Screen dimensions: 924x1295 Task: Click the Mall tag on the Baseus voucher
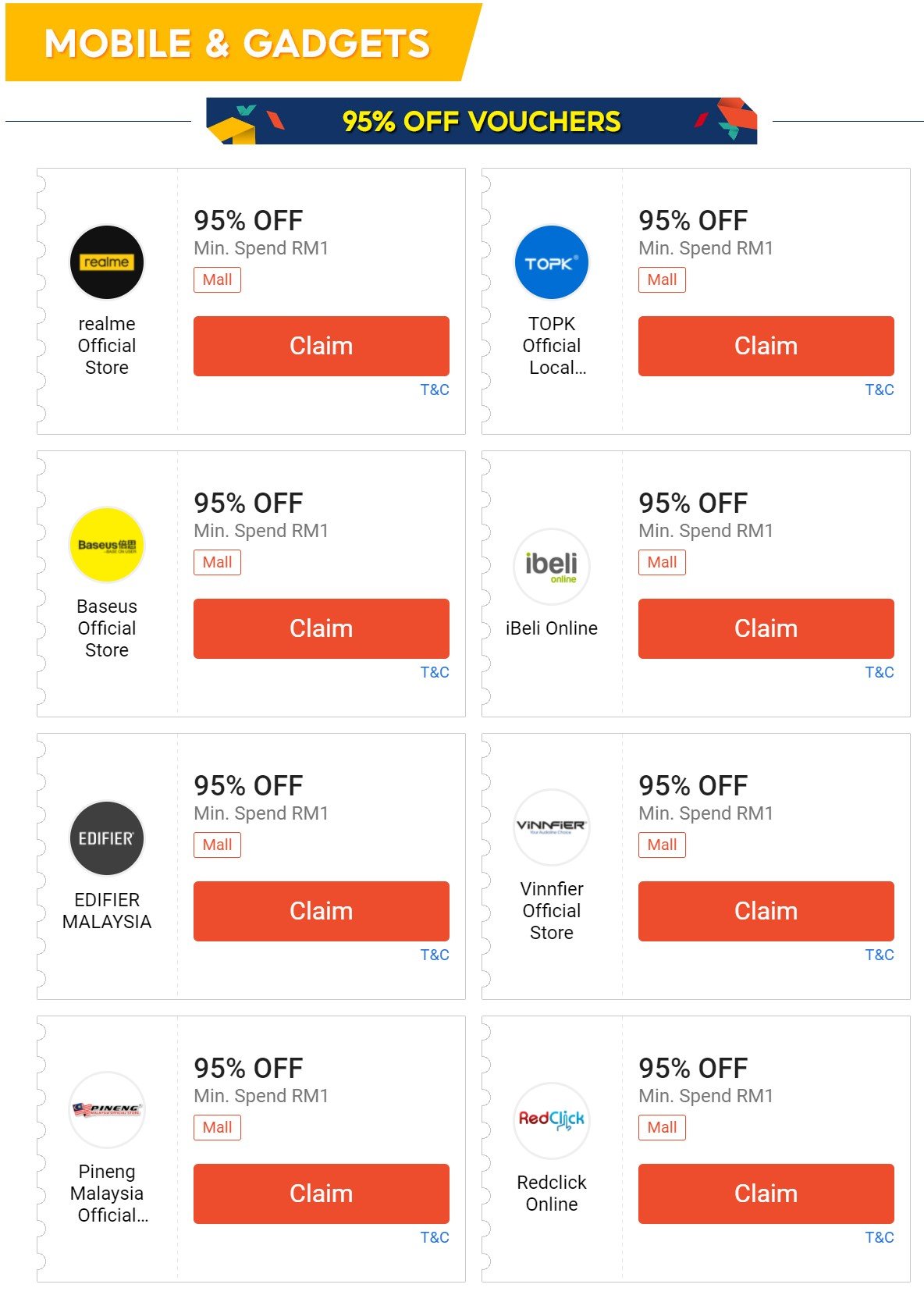(217, 562)
